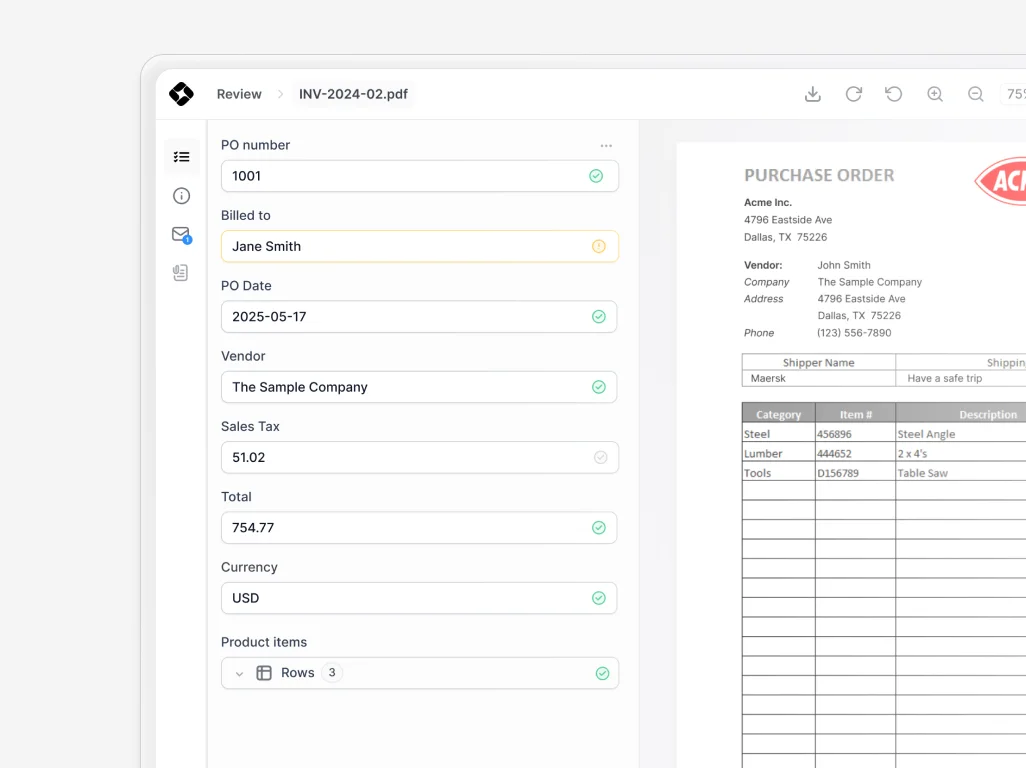
Task: Zoom out of the document
Action: pyautogui.click(x=976, y=94)
